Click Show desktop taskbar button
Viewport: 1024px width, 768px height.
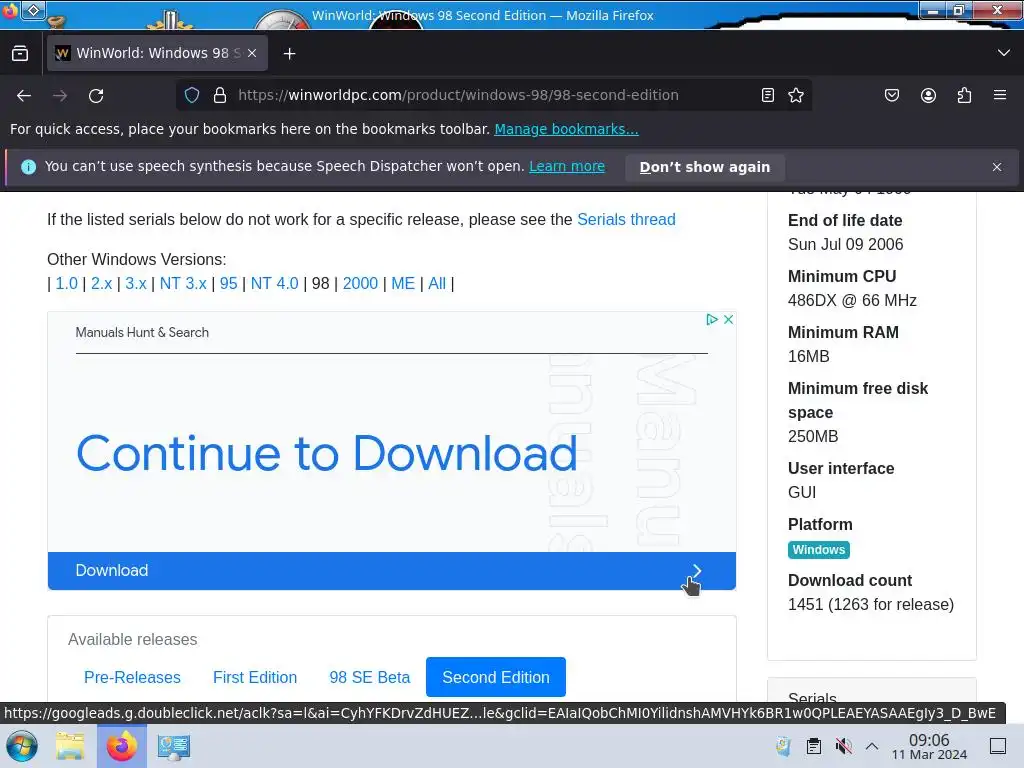pyautogui.click(x=998, y=746)
